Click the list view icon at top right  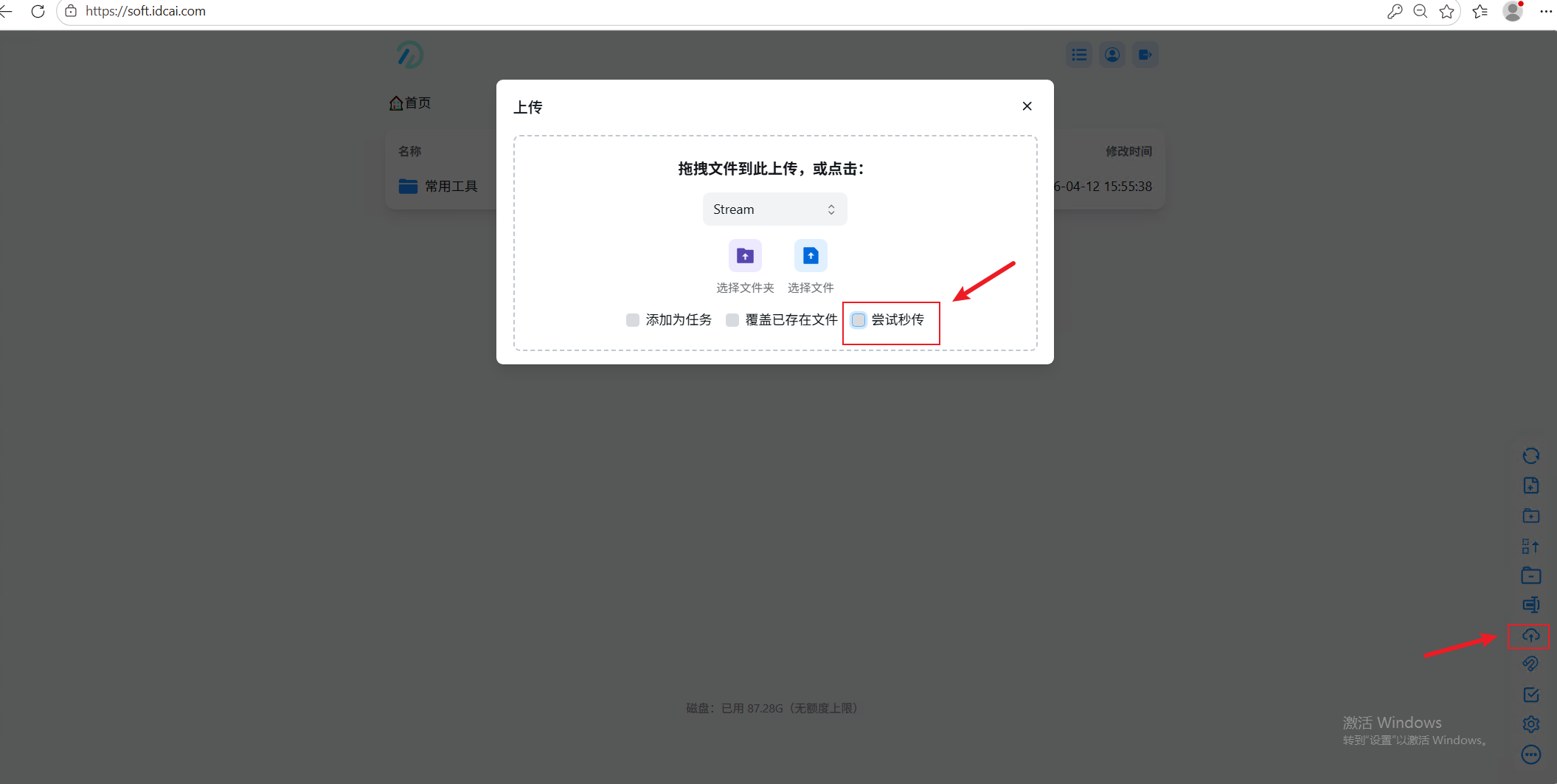(1078, 54)
